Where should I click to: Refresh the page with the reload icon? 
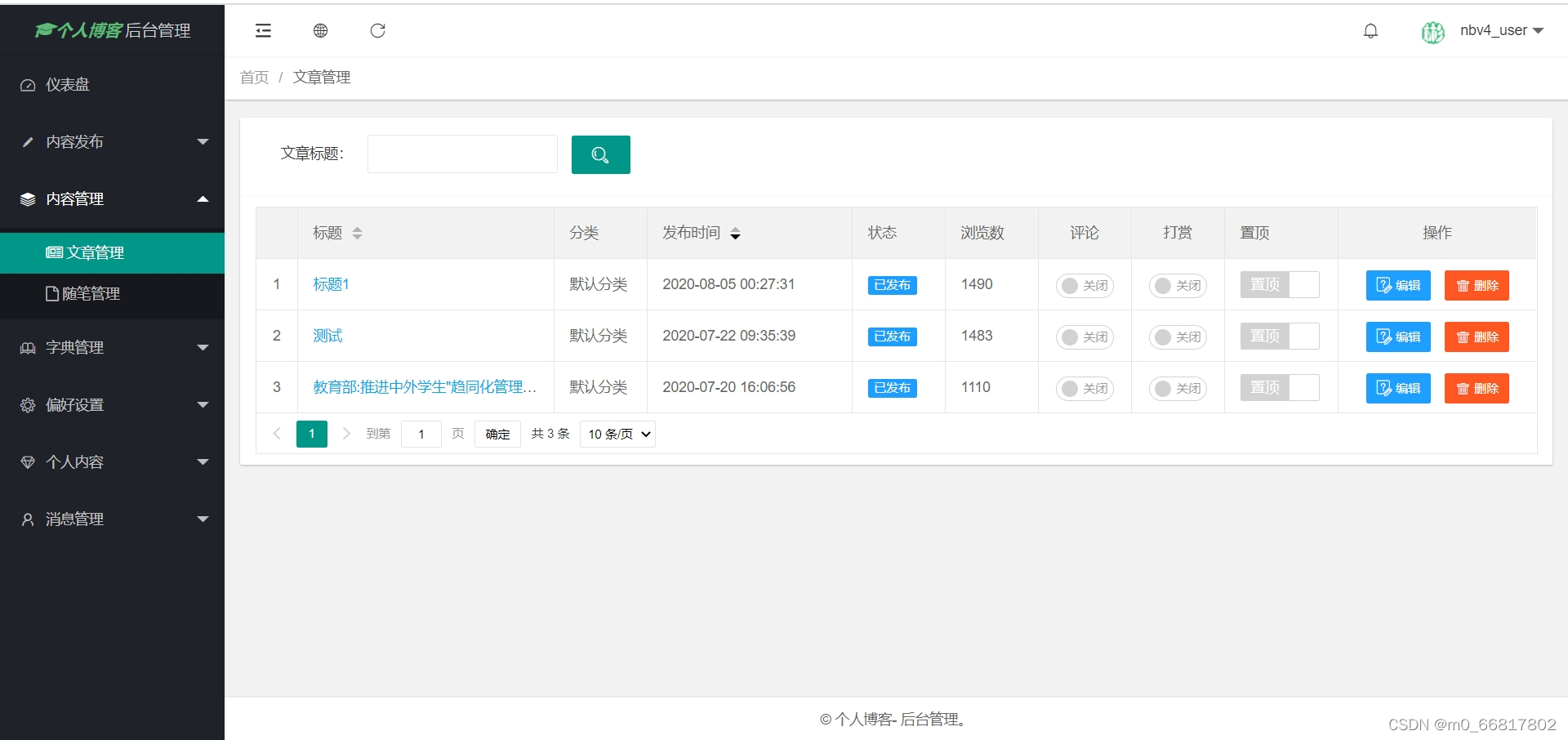point(377,30)
